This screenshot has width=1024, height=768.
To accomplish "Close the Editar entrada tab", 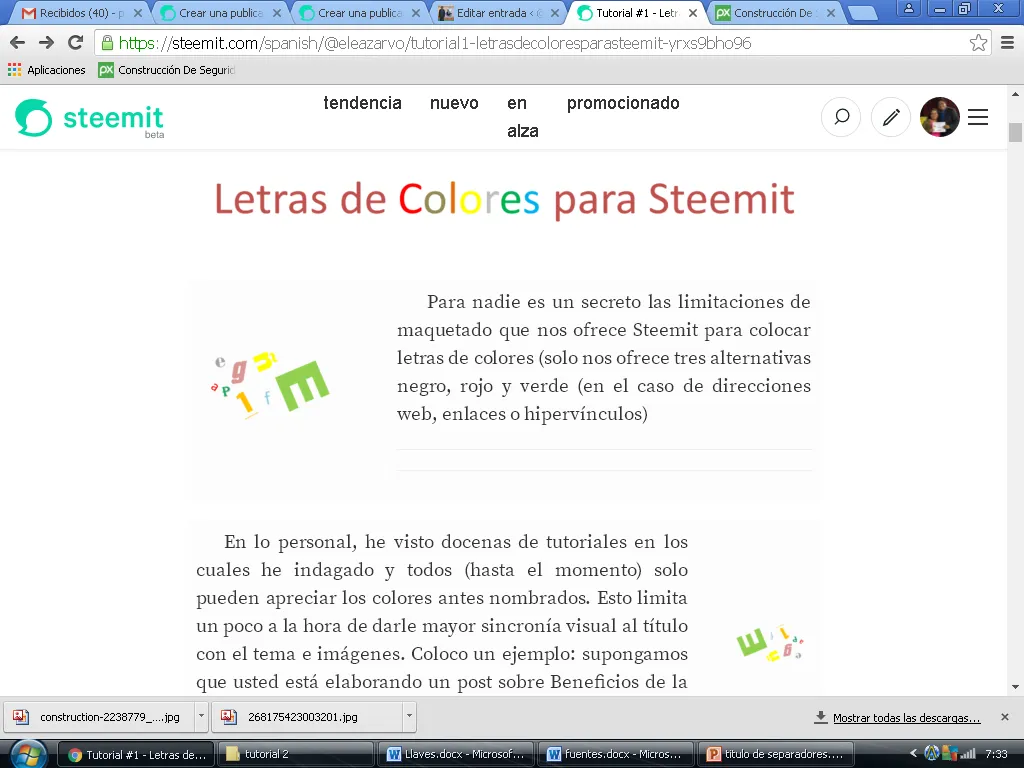I will tap(554, 13).
